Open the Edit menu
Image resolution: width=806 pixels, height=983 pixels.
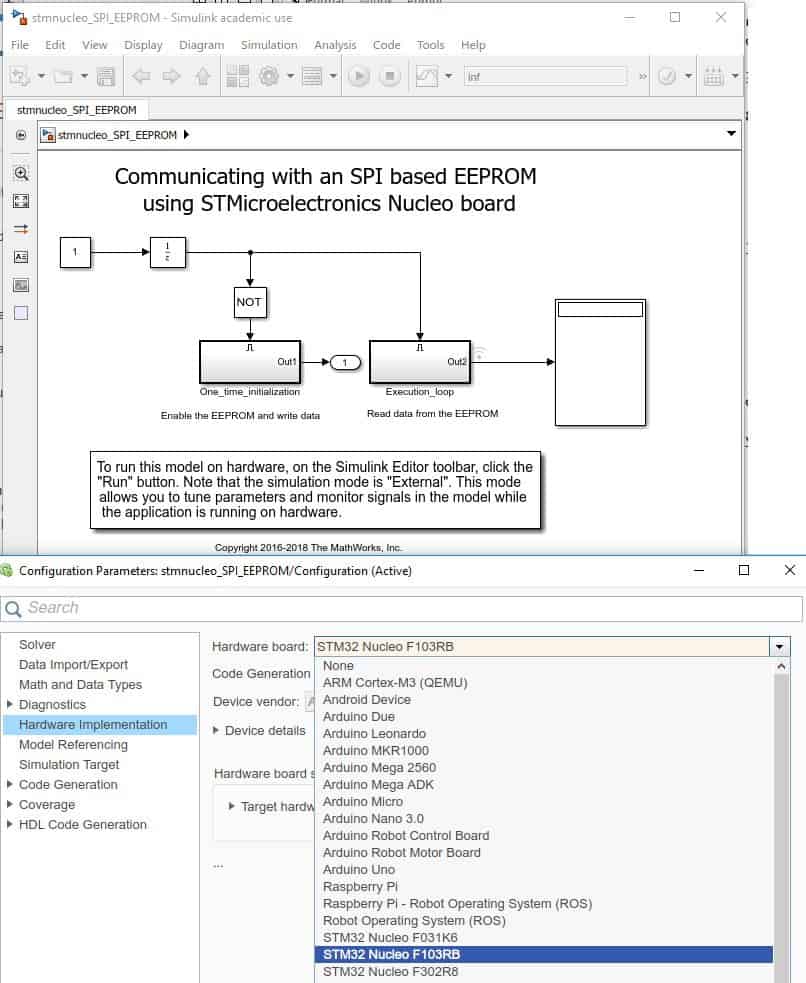[55, 45]
